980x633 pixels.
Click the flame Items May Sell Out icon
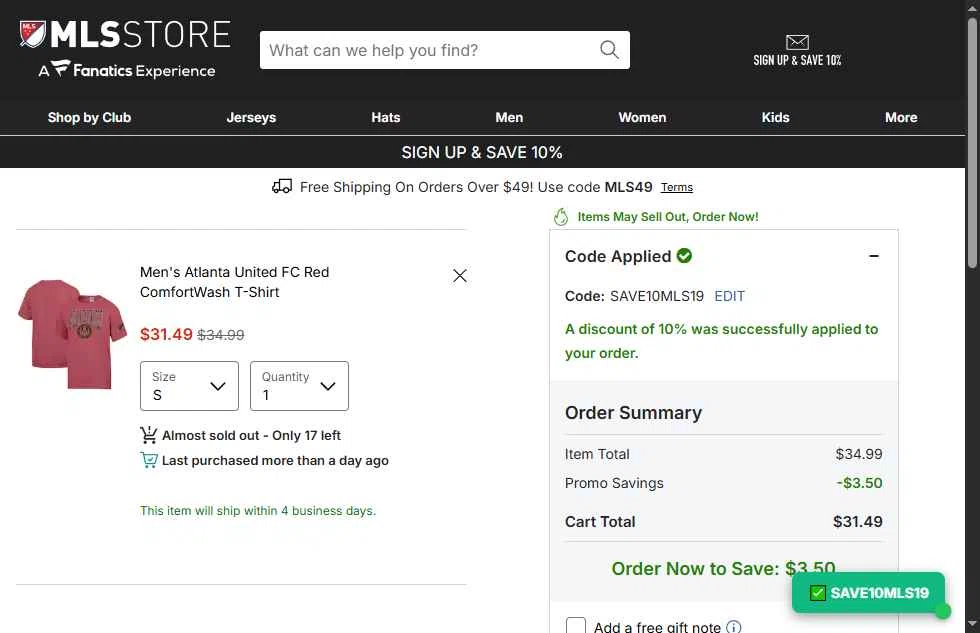coord(561,217)
